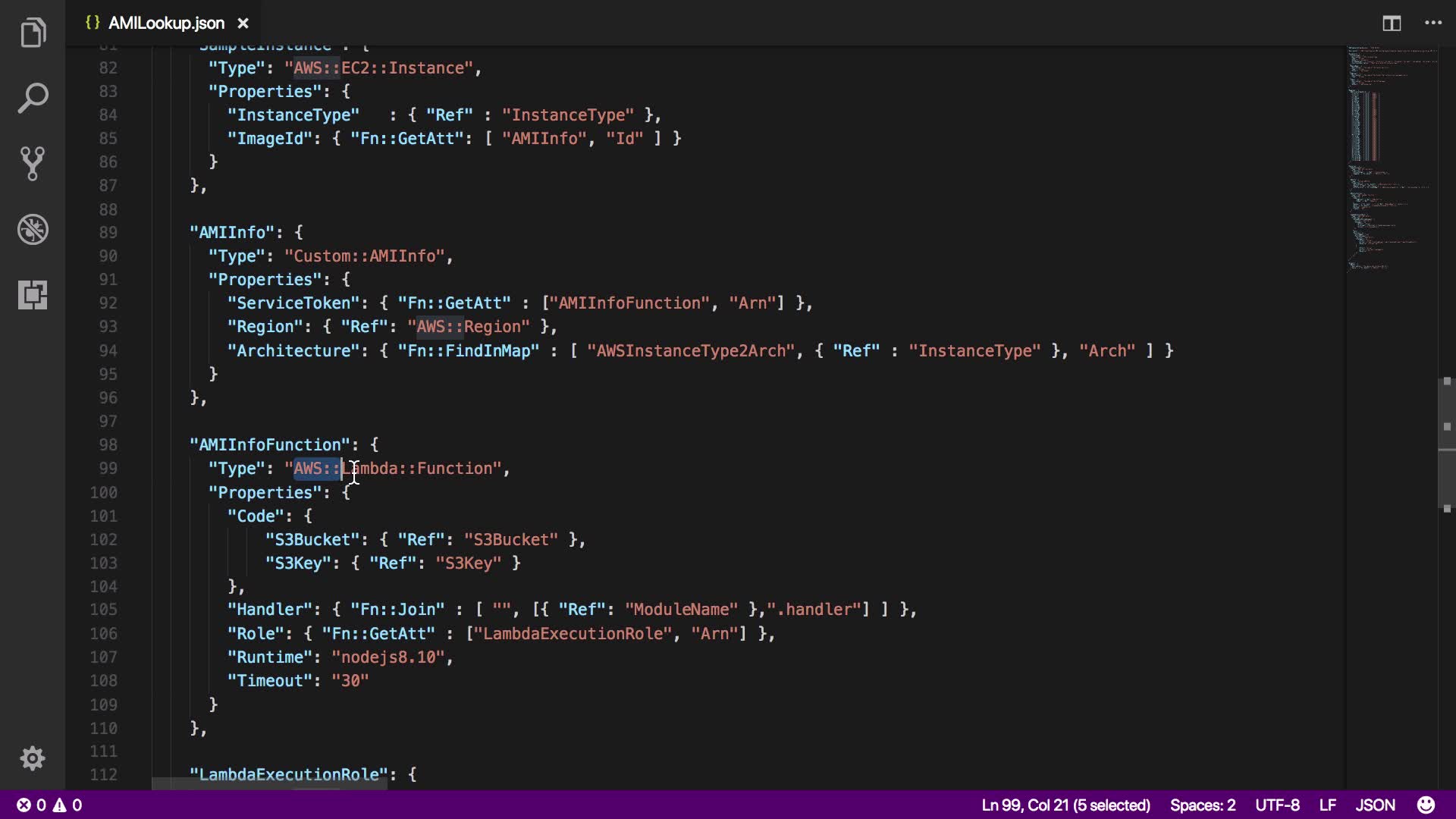
Task: Split the editor to the right
Action: click(x=1392, y=24)
